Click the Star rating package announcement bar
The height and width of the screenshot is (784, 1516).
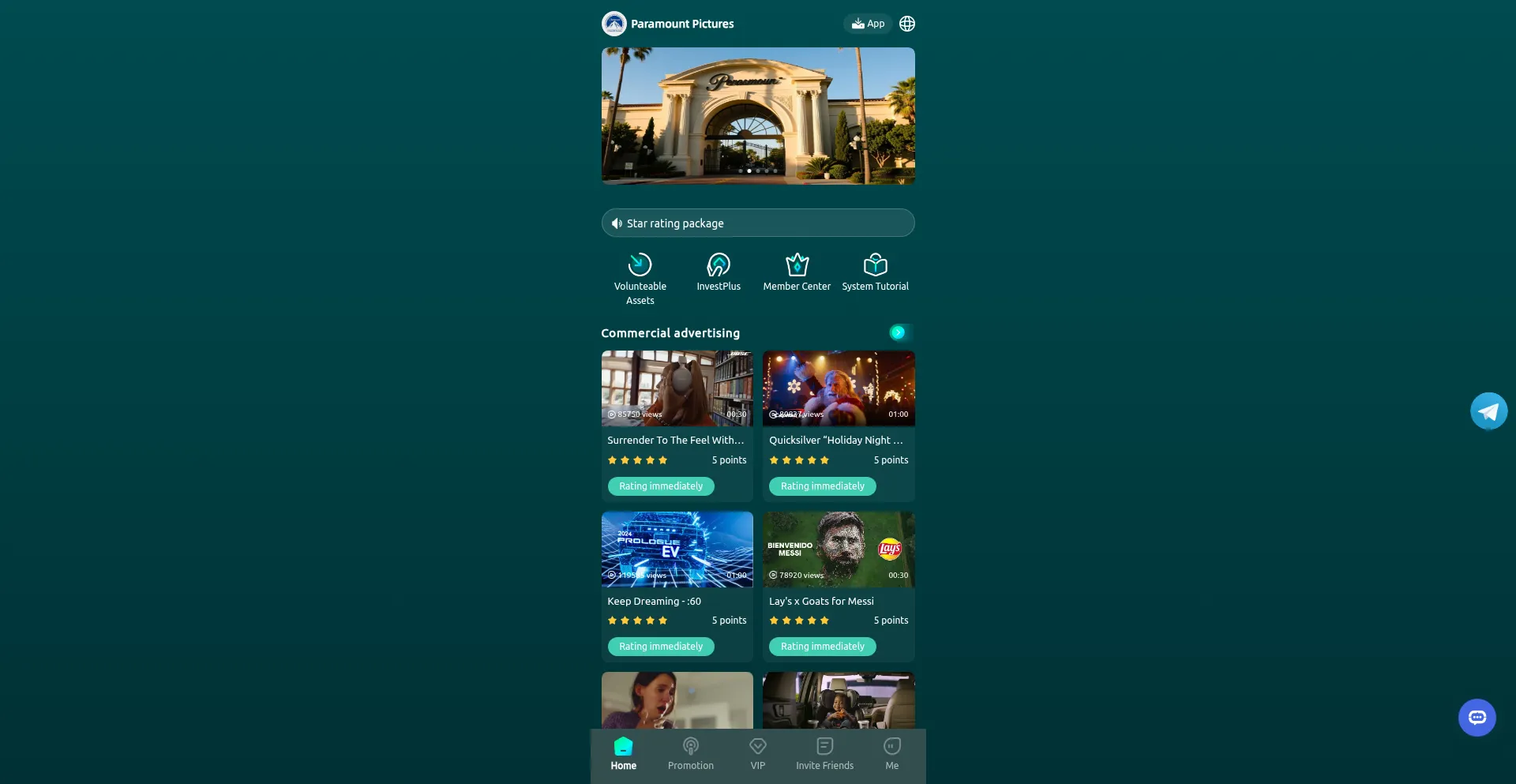point(758,223)
